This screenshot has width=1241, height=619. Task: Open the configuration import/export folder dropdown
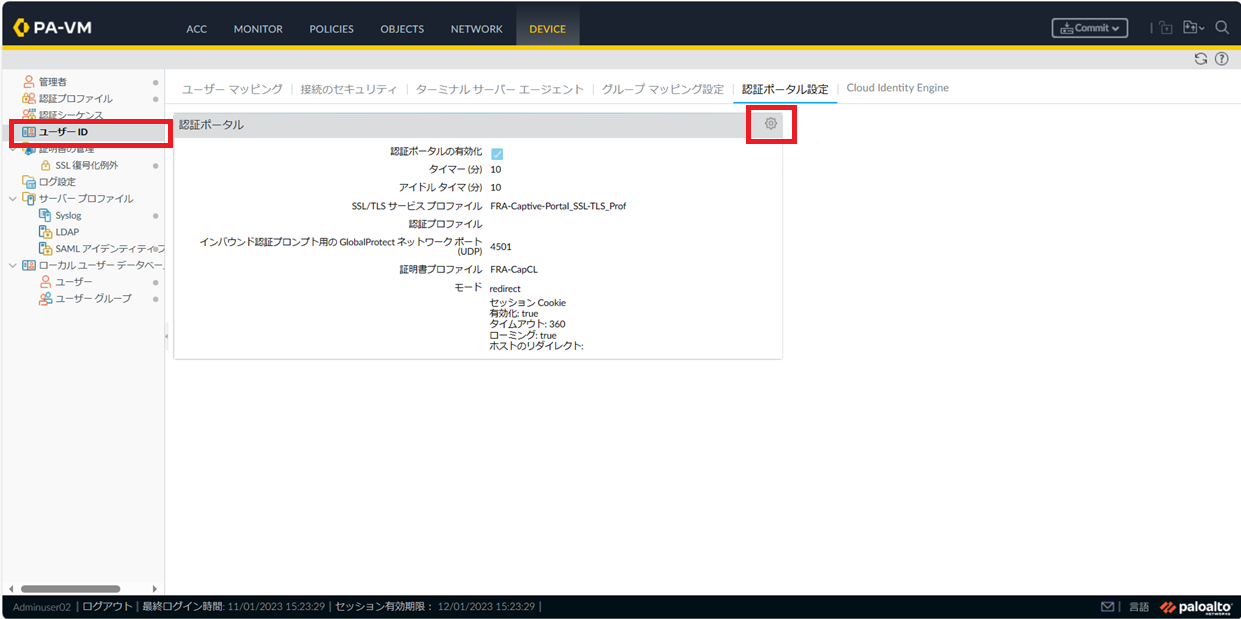[x=1193, y=28]
